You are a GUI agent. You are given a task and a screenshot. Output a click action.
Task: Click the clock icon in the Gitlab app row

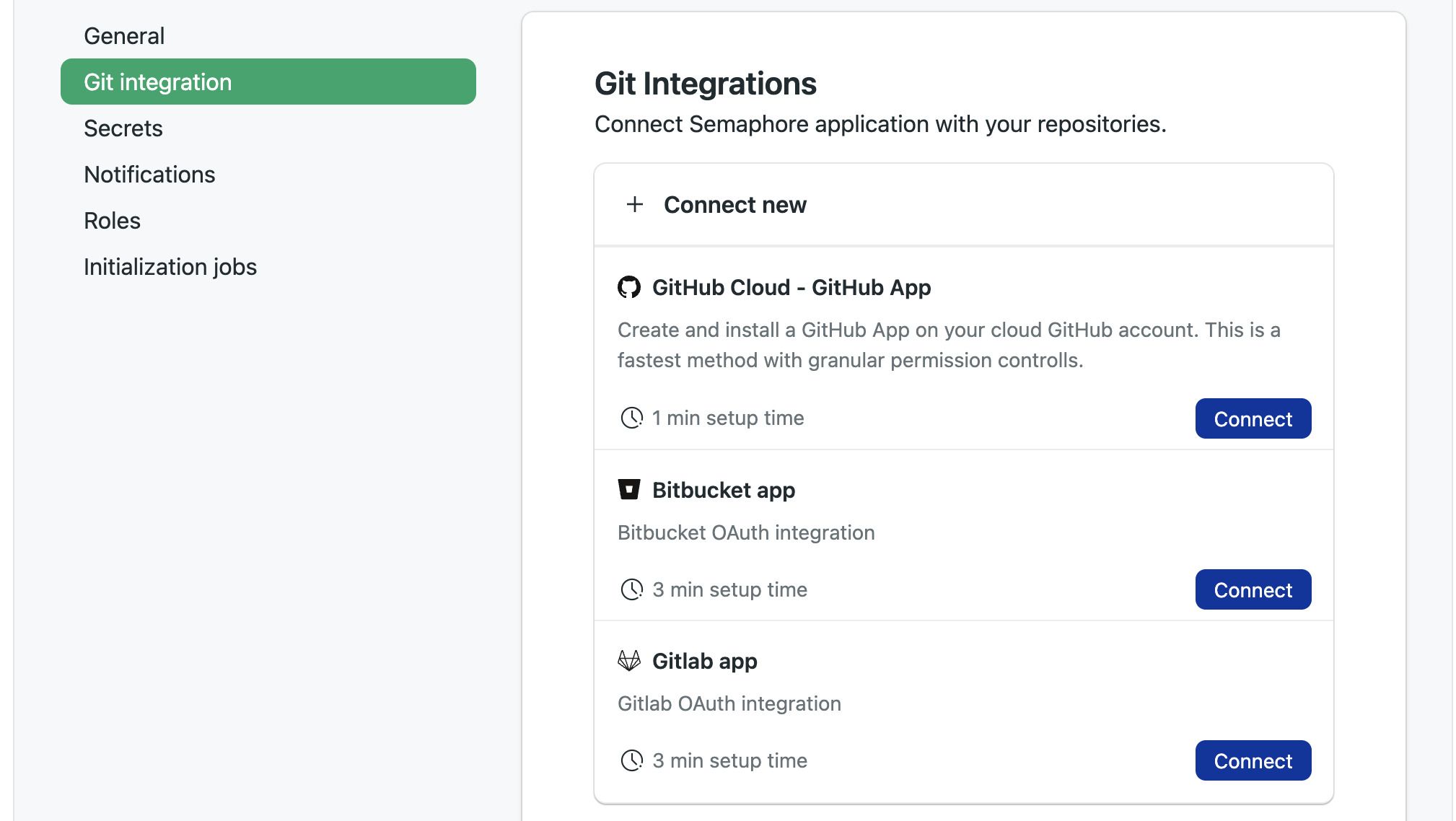pos(632,760)
